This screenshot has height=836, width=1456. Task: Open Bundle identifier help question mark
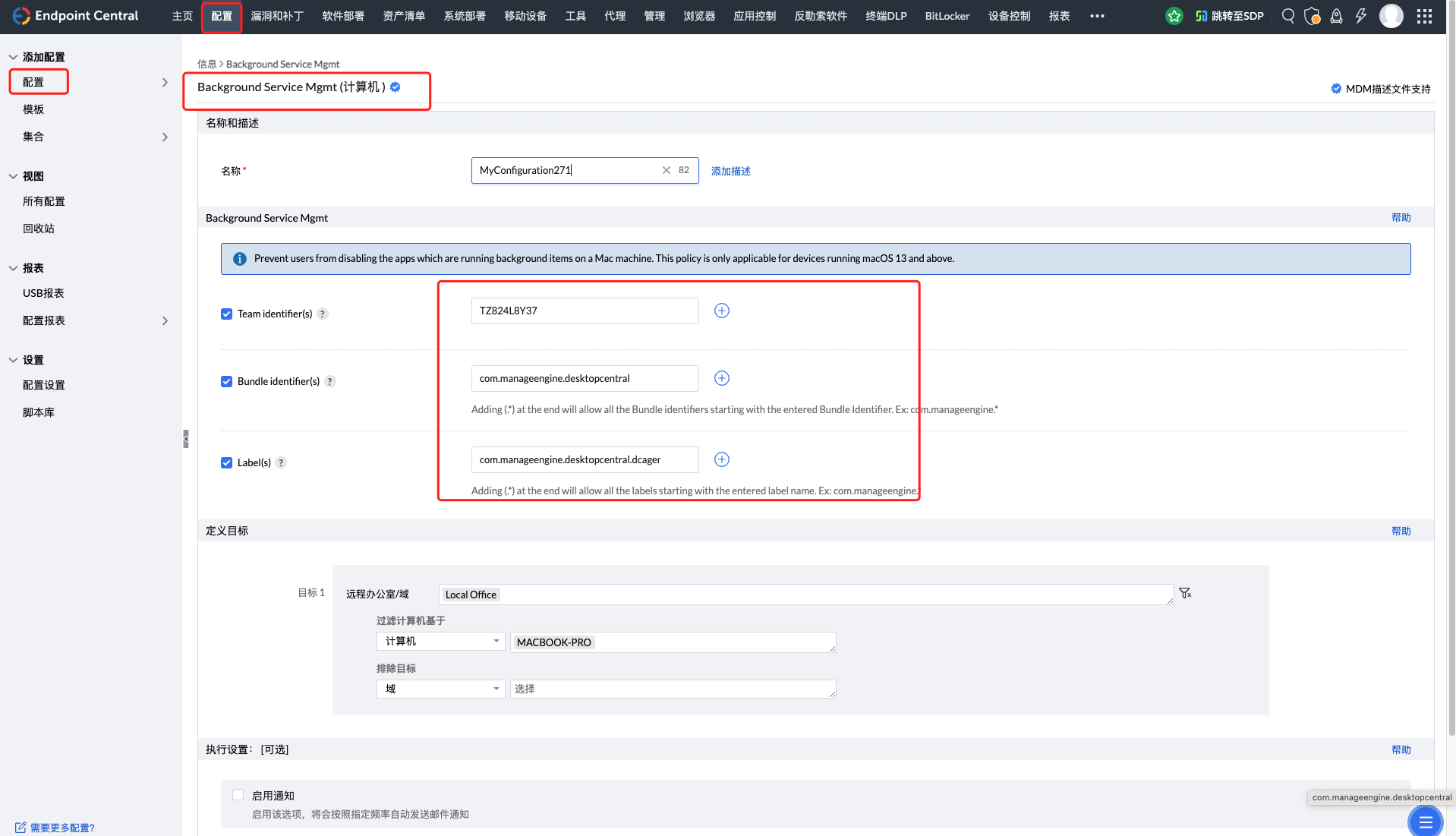click(330, 381)
